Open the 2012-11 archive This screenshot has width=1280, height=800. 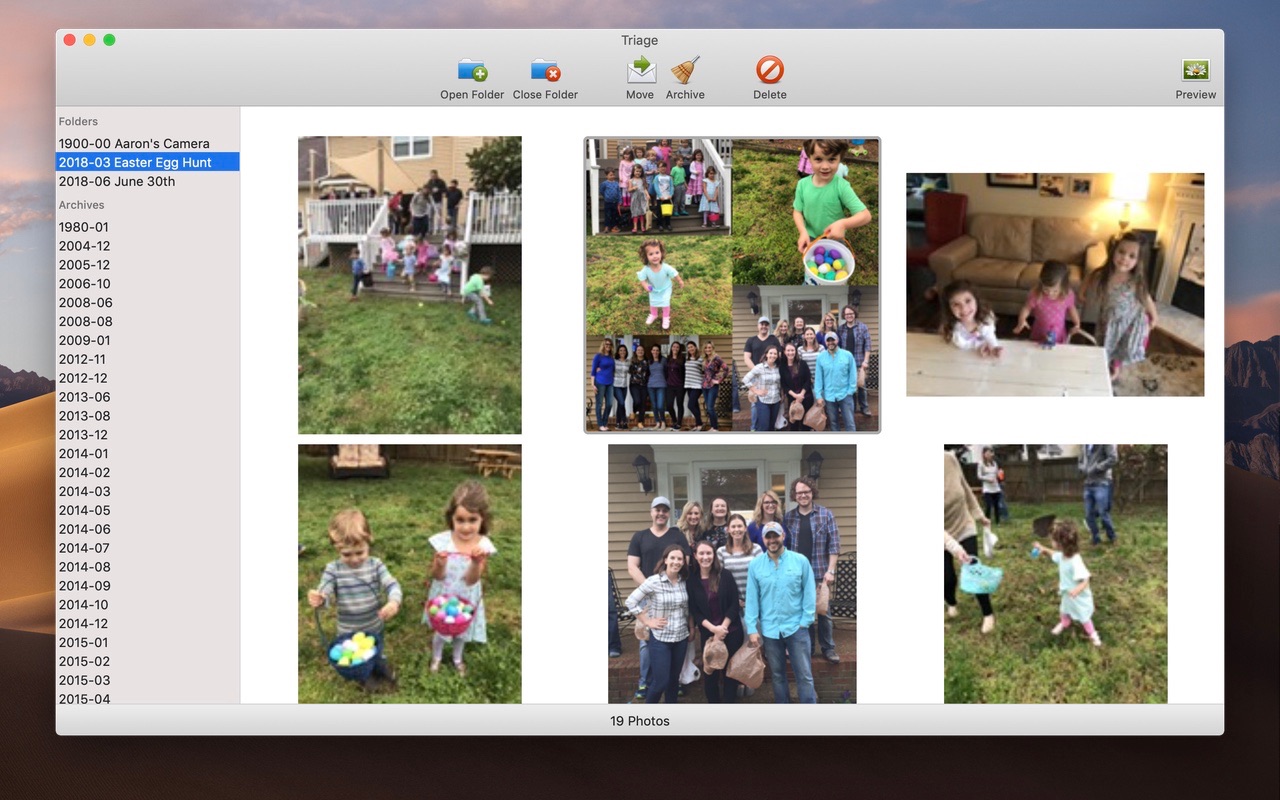(148, 359)
